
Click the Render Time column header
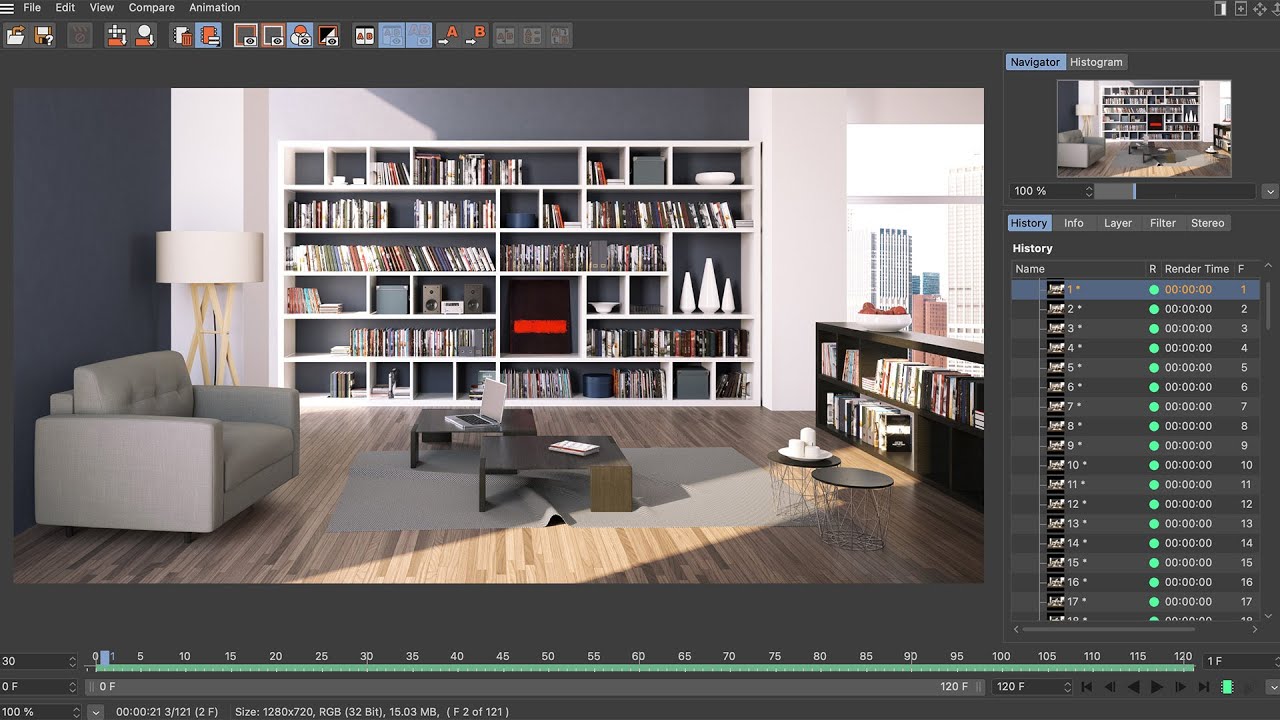(1196, 269)
